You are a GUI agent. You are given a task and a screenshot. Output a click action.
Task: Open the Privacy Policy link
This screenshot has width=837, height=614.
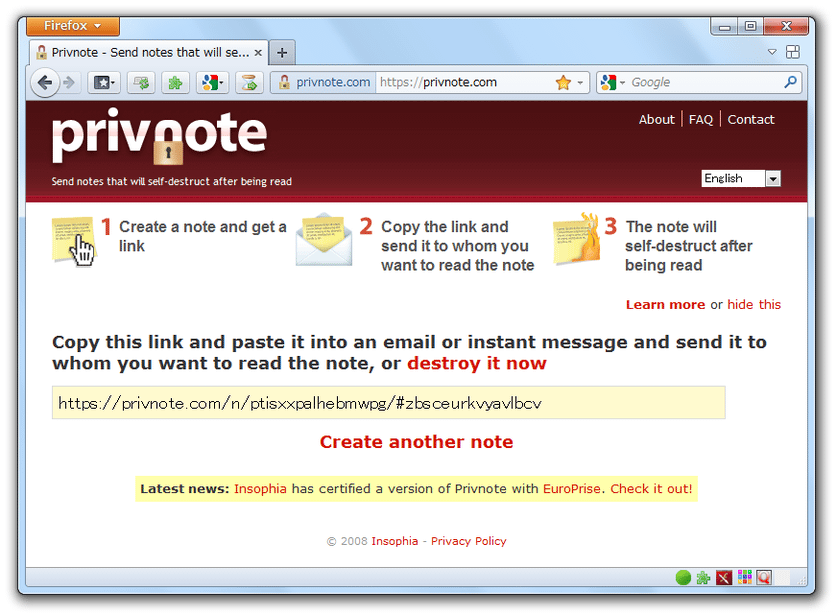(469, 541)
